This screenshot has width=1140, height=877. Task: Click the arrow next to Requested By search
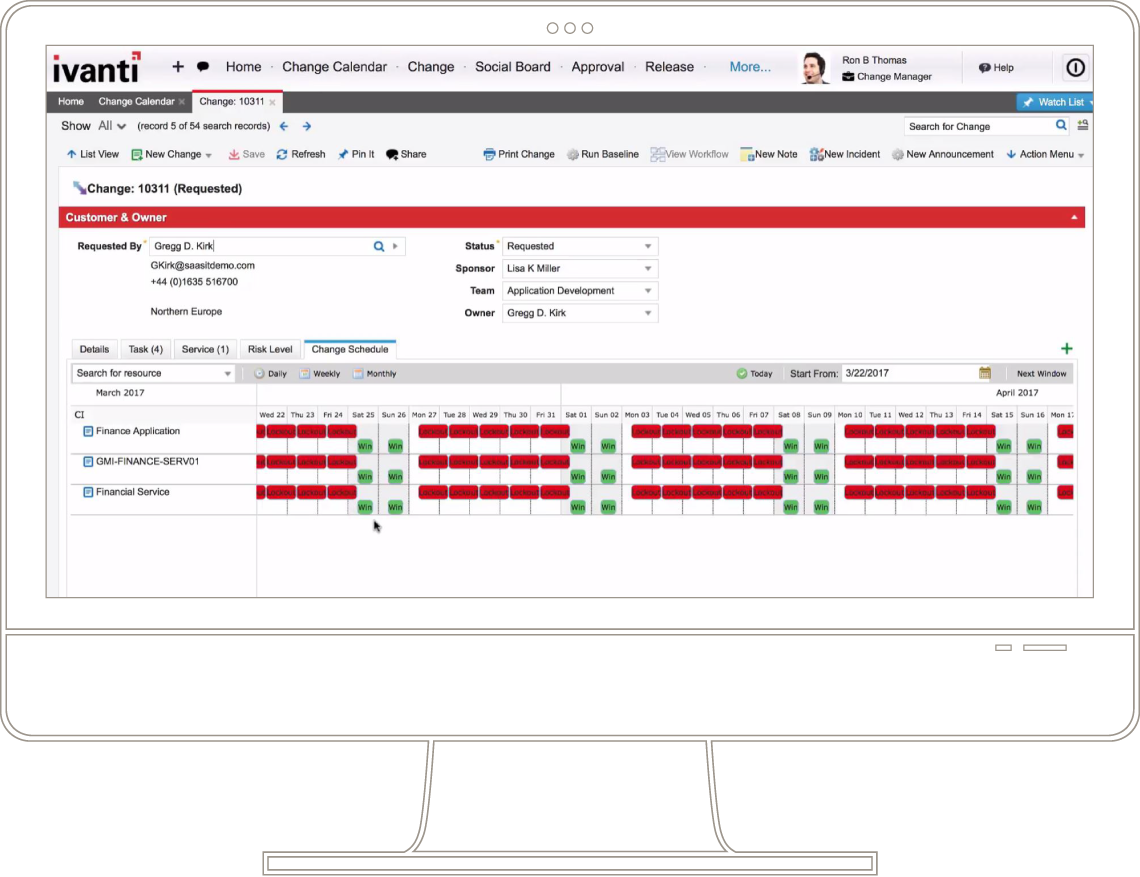point(396,247)
